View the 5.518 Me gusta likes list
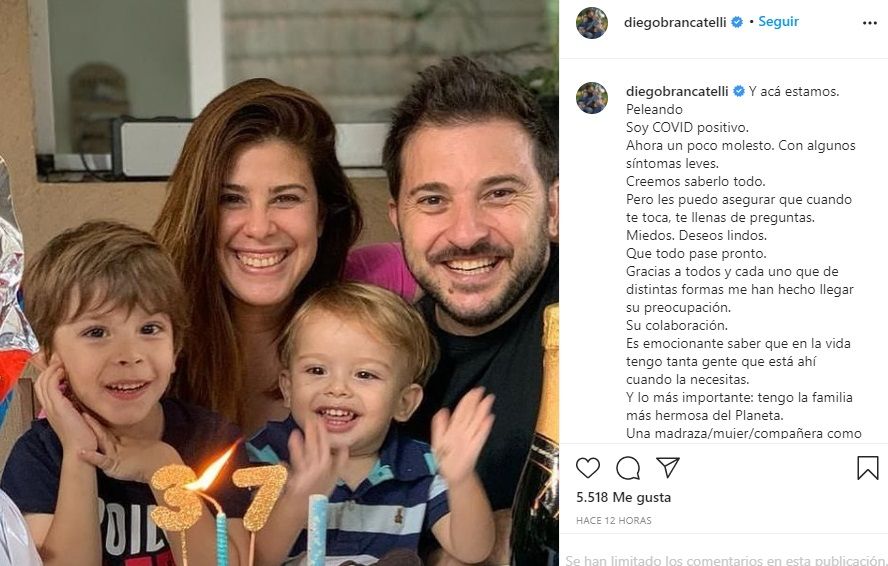888x566 pixels. coord(624,497)
